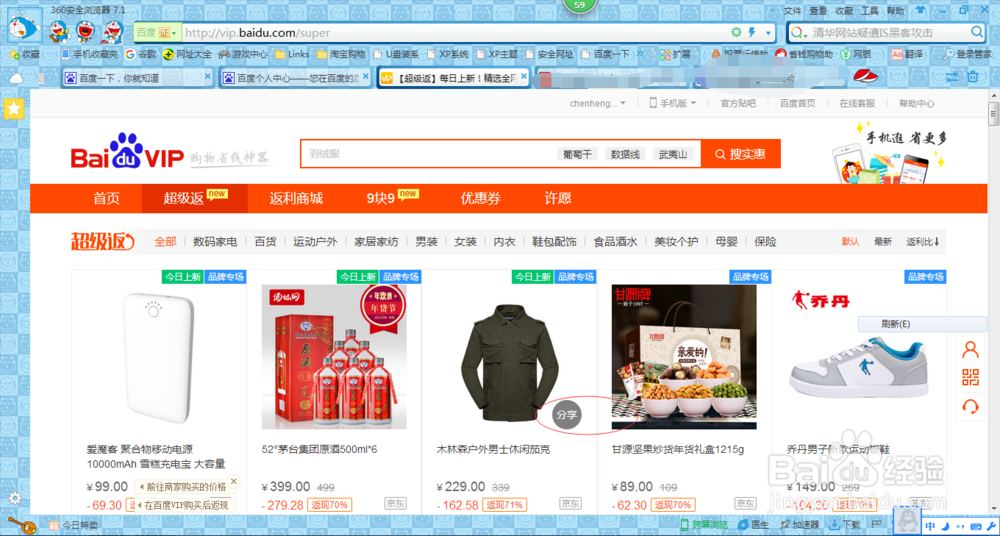Open the 扩展 extensions button
Screen dimensions: 1000x536
click(676, 55)
